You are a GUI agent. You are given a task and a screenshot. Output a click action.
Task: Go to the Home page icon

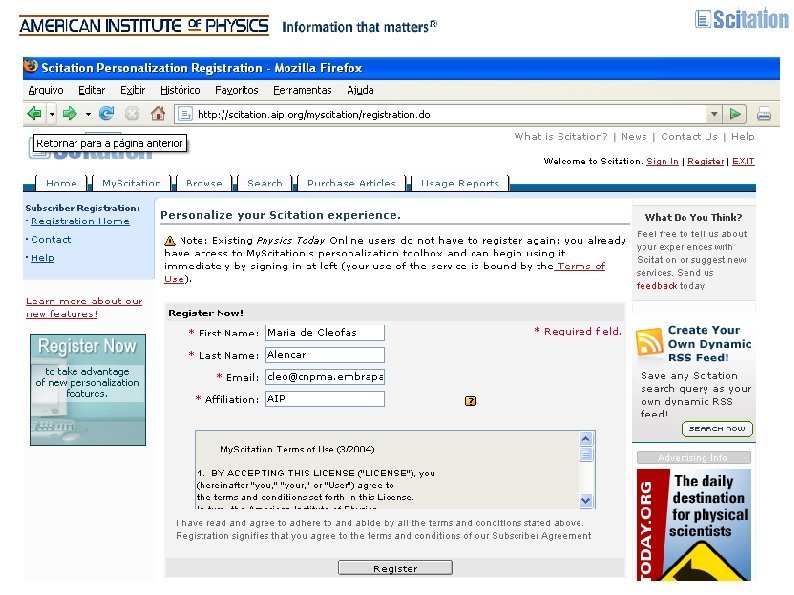coord(158,113)
